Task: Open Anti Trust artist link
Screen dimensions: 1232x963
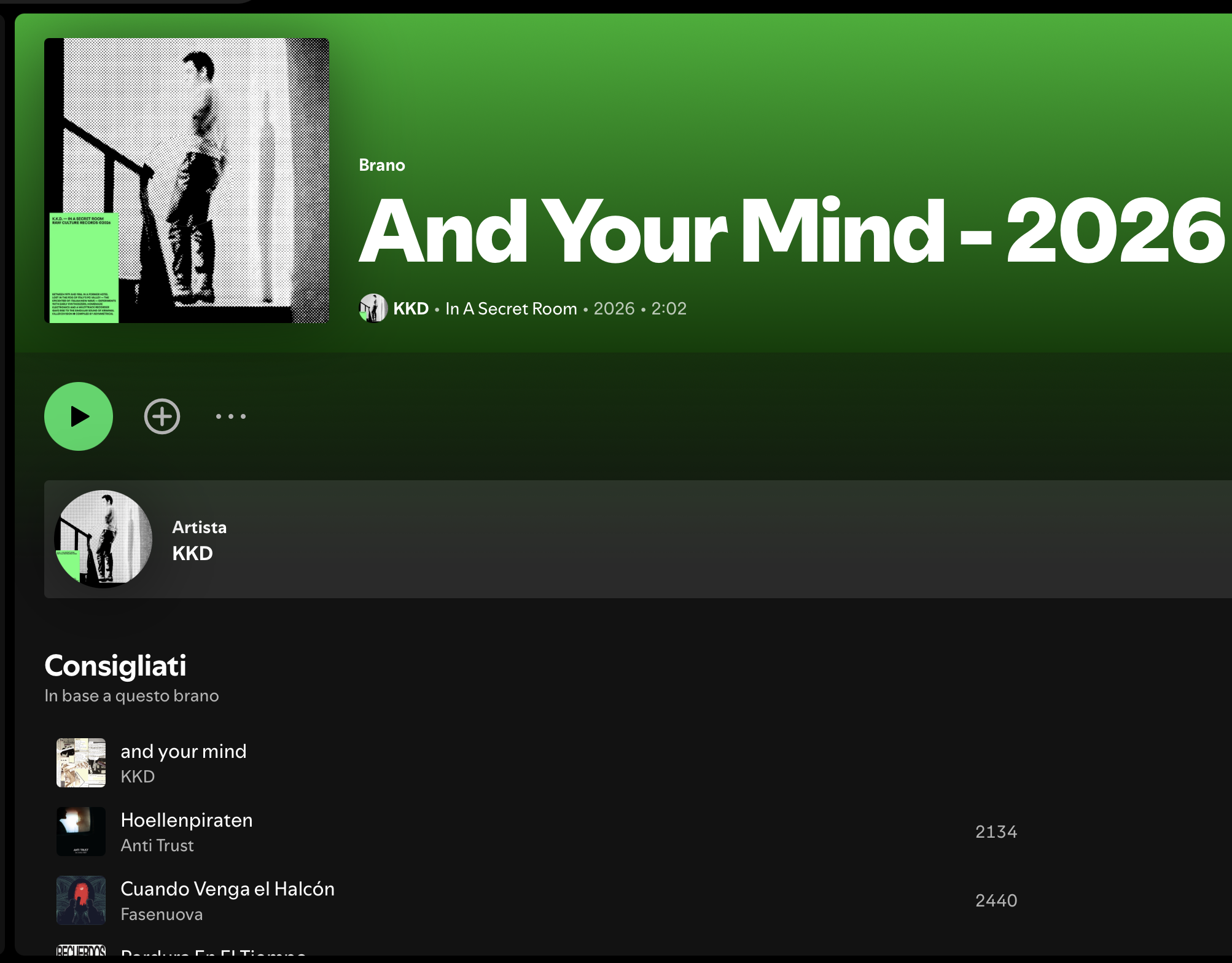Action: point(157,845)
